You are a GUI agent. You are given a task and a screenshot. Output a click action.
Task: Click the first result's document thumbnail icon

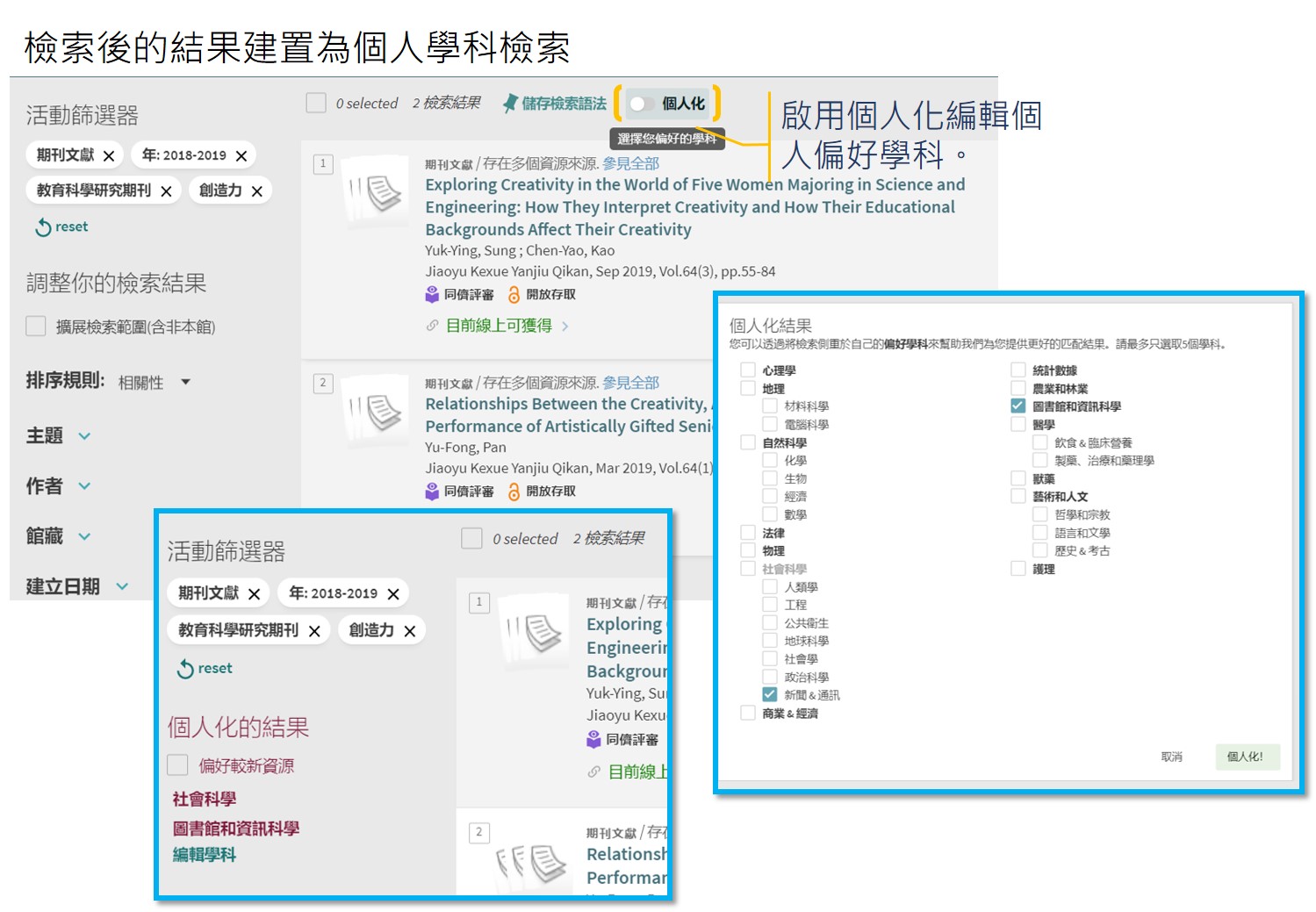376,193
